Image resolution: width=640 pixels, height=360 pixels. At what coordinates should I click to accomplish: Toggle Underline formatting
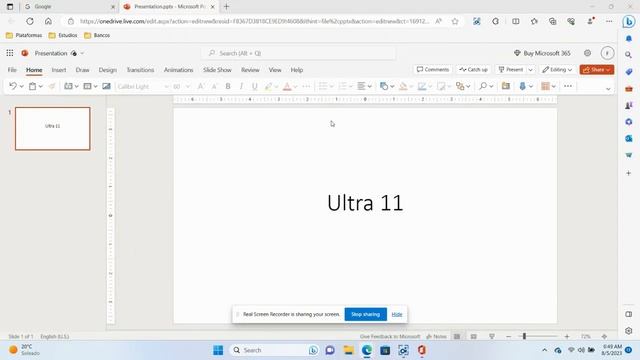(x=255, y=86)
